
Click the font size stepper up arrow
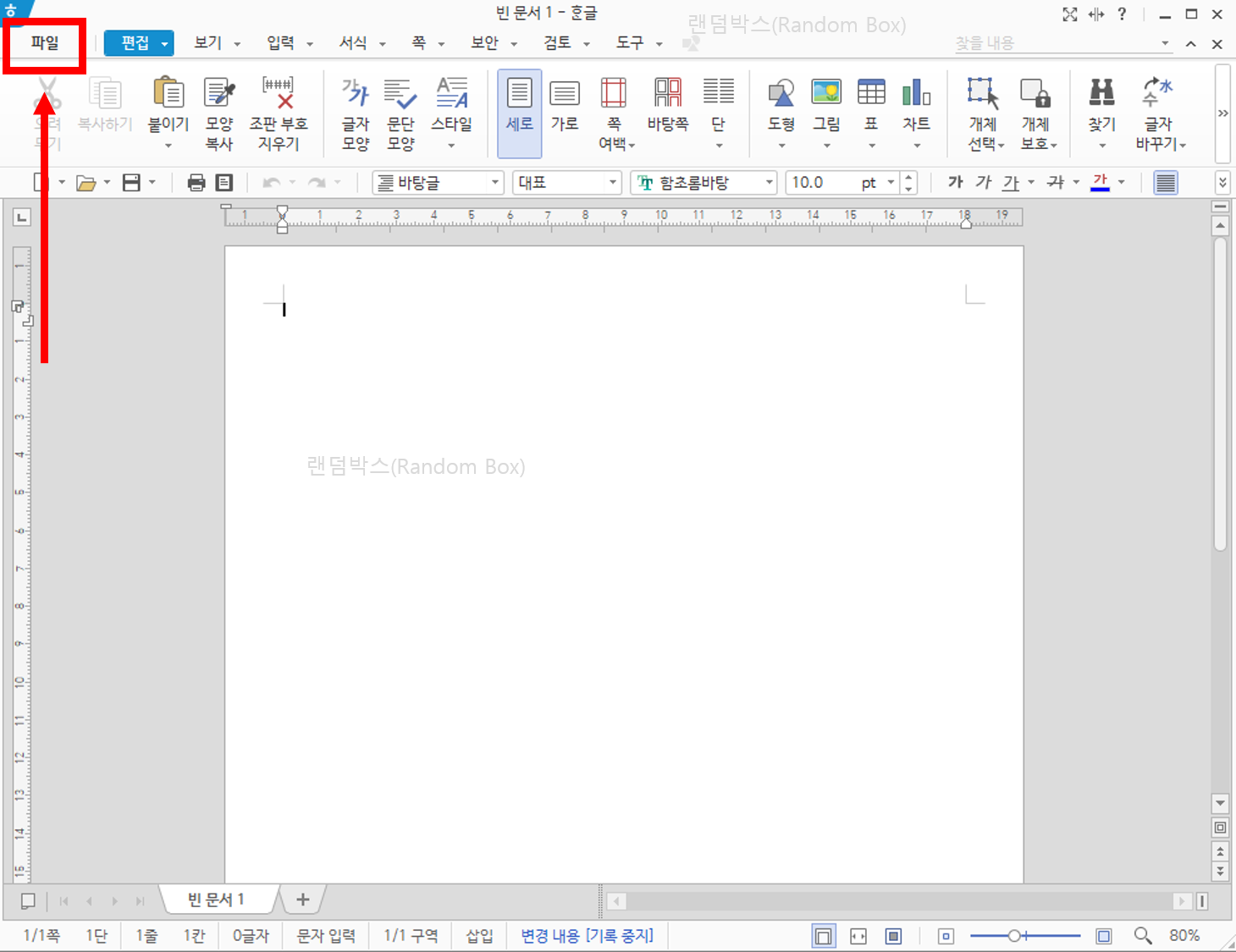point(908,177)
